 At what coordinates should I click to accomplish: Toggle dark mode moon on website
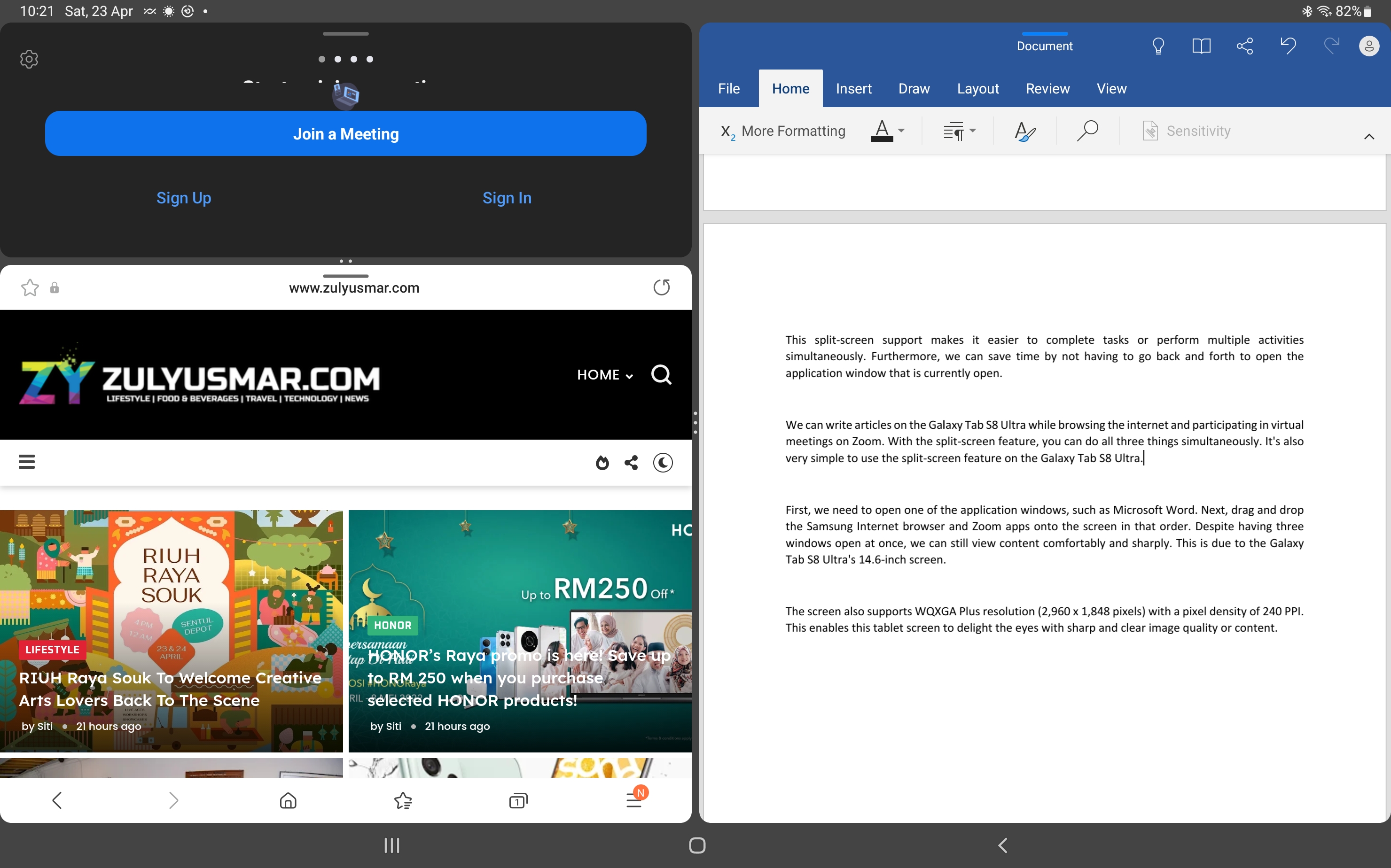tap(663, 463)
